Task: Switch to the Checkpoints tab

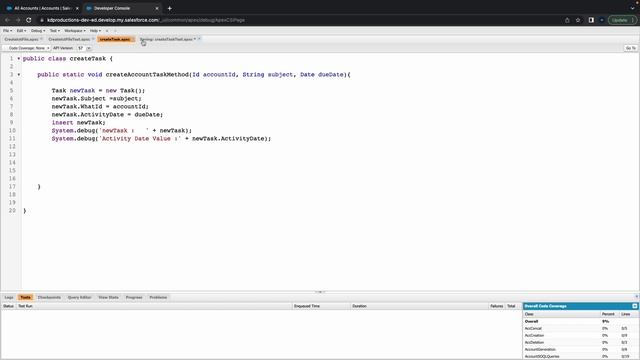Action: point(49,297)
